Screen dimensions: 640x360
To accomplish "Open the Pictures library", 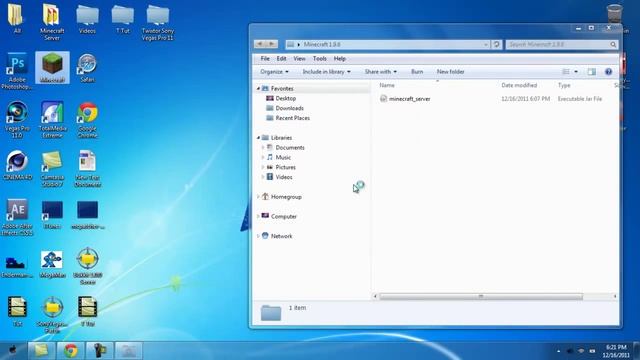I will tap(281, 167).
